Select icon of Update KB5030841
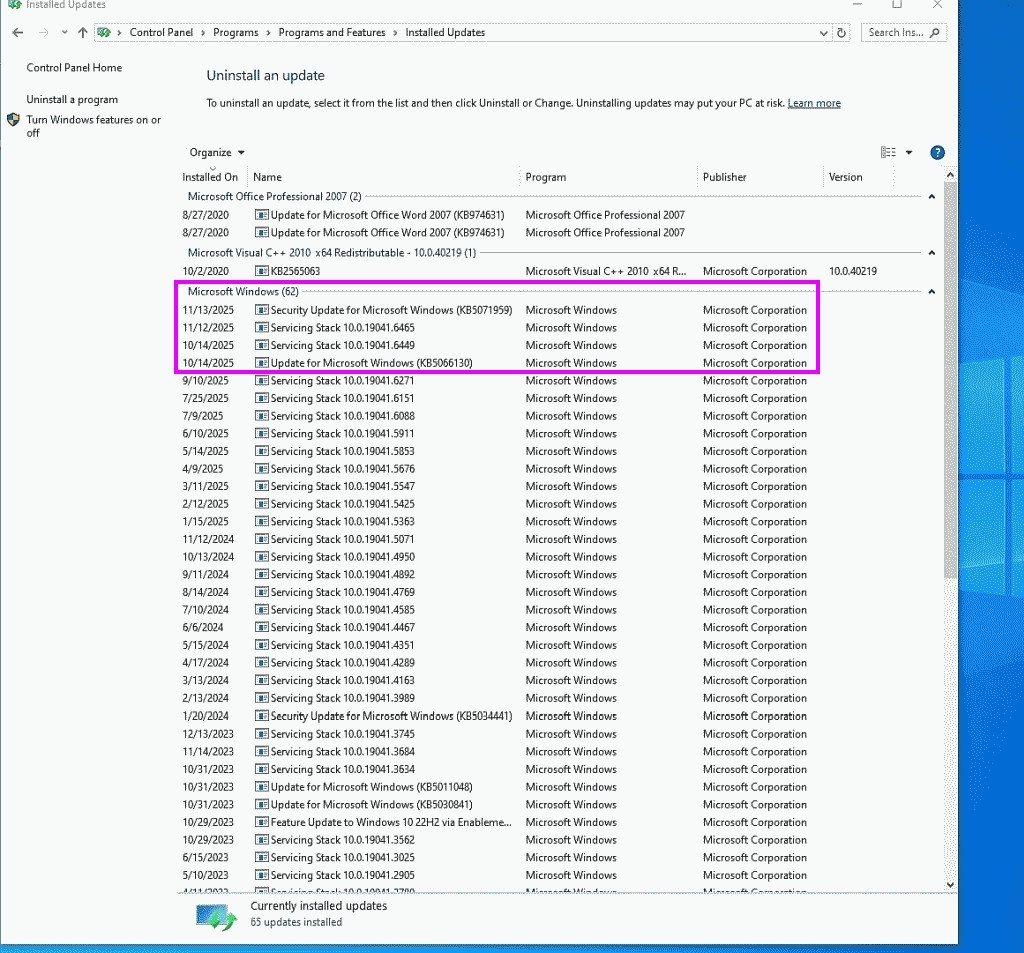Image resolution: width=1024 pixels, height=953 pixels. [262, 805]
